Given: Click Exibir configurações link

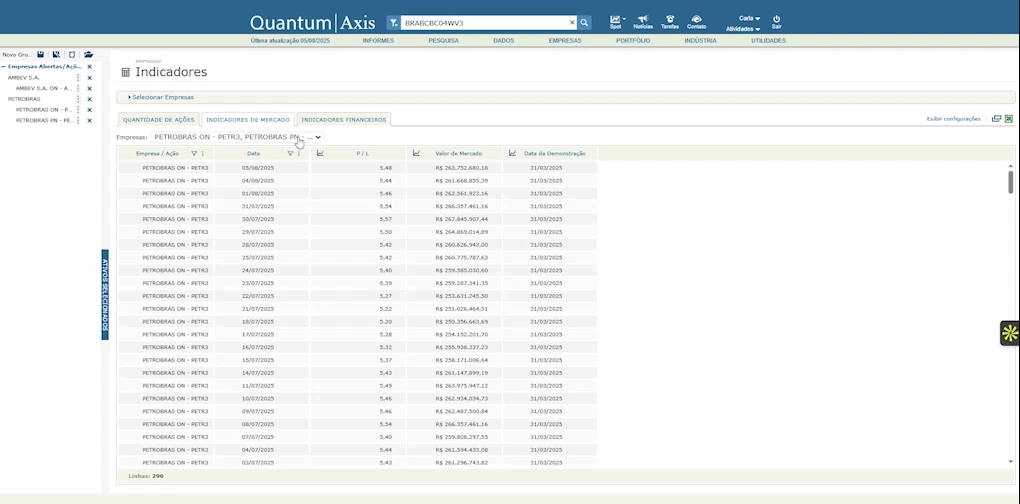Looking at the screenshot, I should tap(953, 119).
